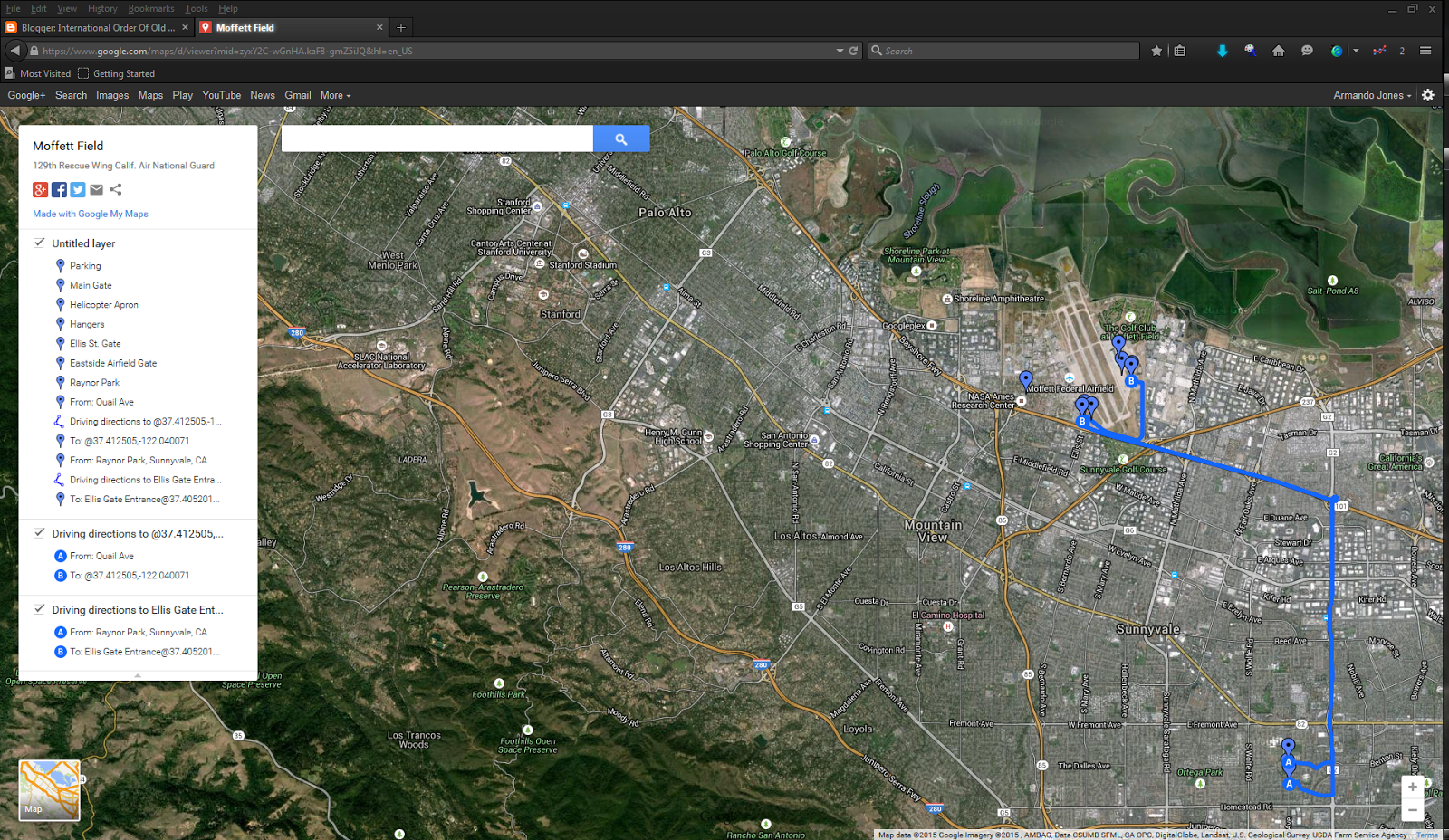This screenshot has width=1449, height=840.
Task: Open the Edit menu
Action: pyautogui.click(x=39, y=8)
